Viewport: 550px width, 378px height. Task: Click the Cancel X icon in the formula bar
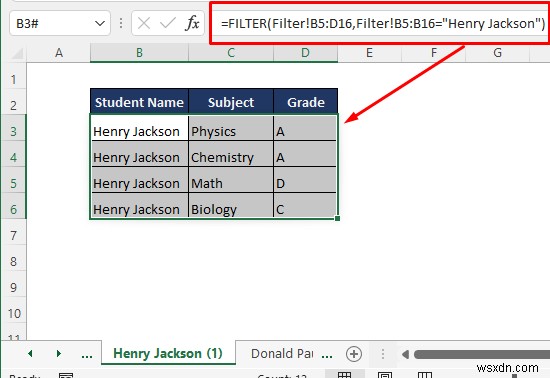click(x=144, y=23)
